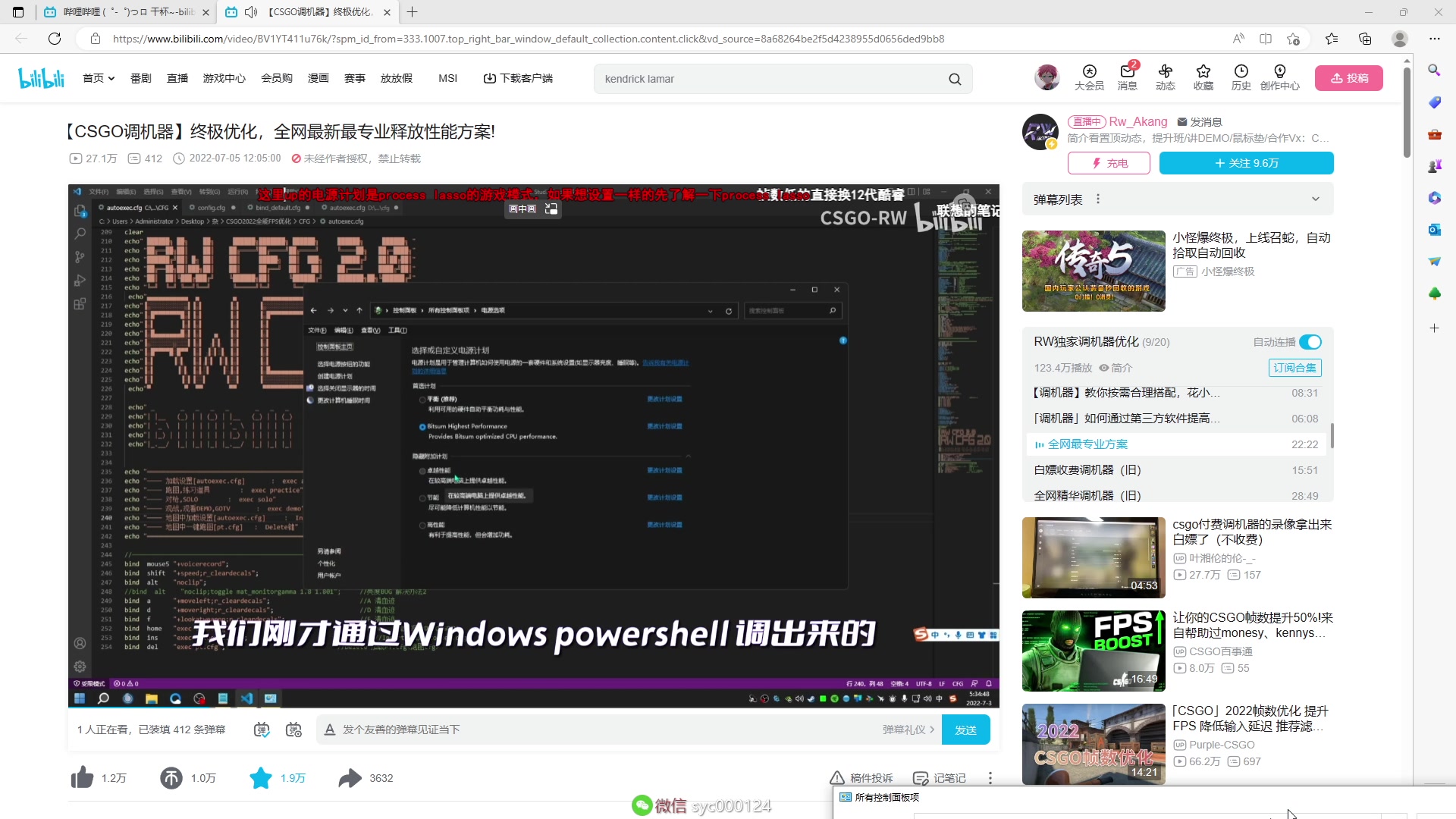This screenshot has height=819, width=1456.
Task: Click the share arrow icon
Action: point(350,777)
